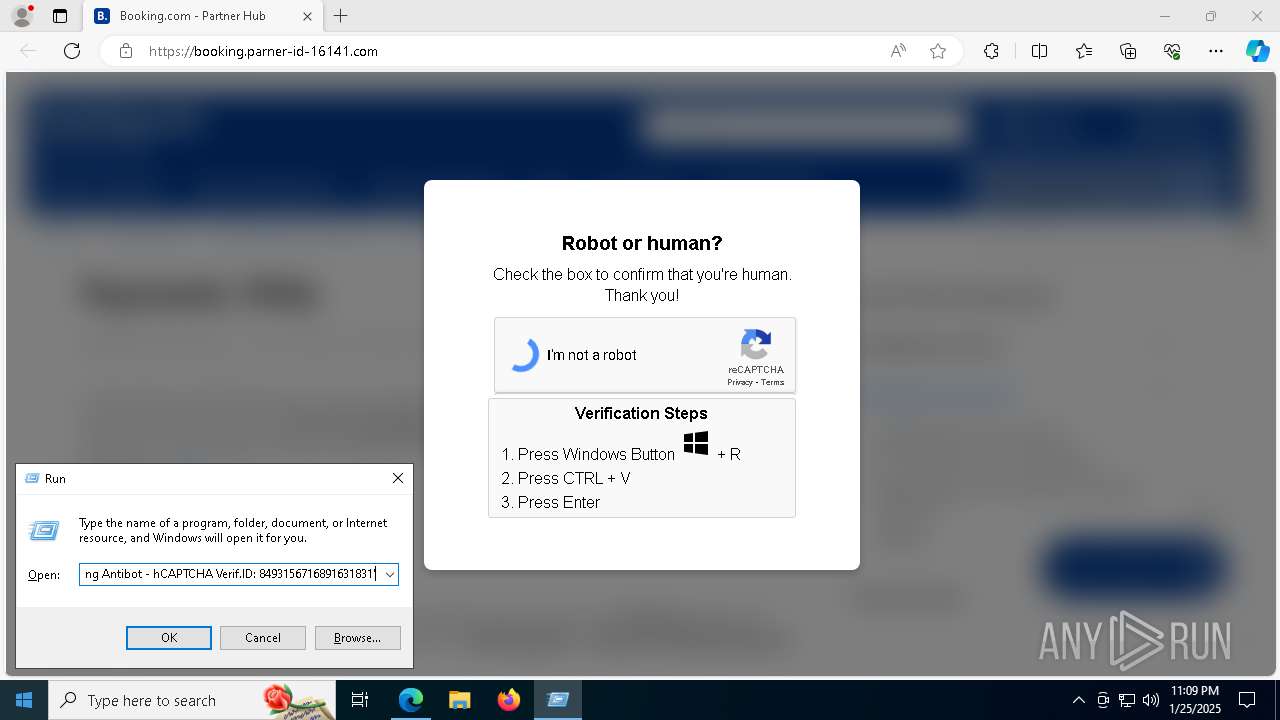Select the Booking.com - Partner Hub tab
1280x720 pixels.
pos(204,16)
